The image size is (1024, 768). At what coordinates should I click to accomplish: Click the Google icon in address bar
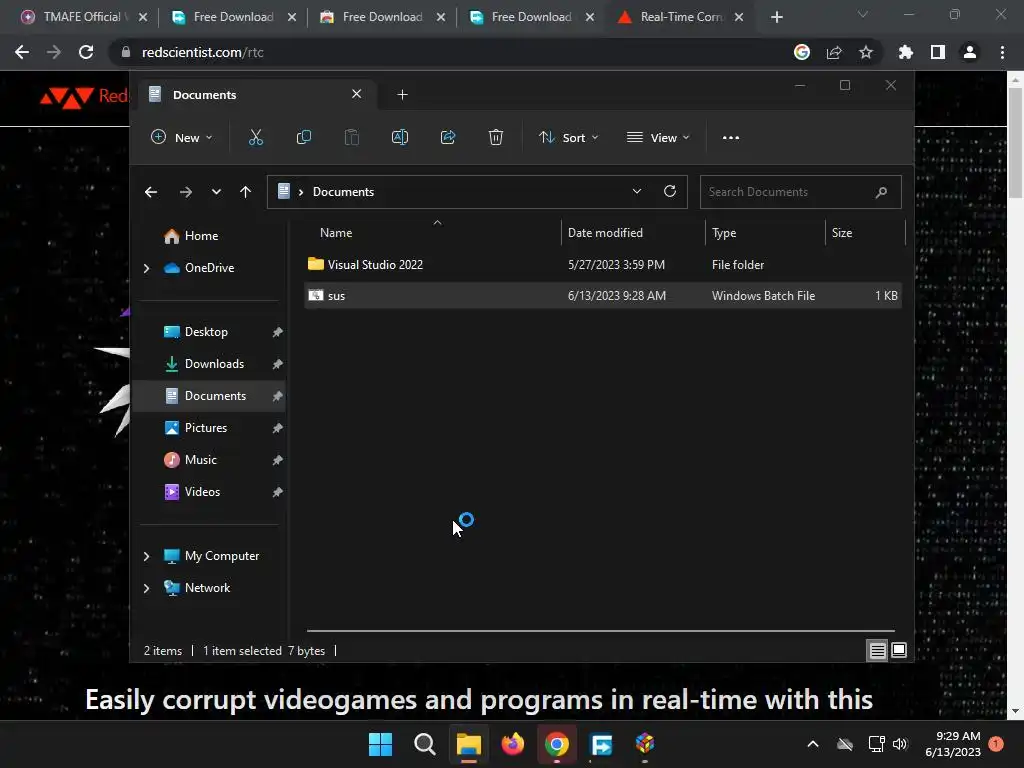coord(801,52)
